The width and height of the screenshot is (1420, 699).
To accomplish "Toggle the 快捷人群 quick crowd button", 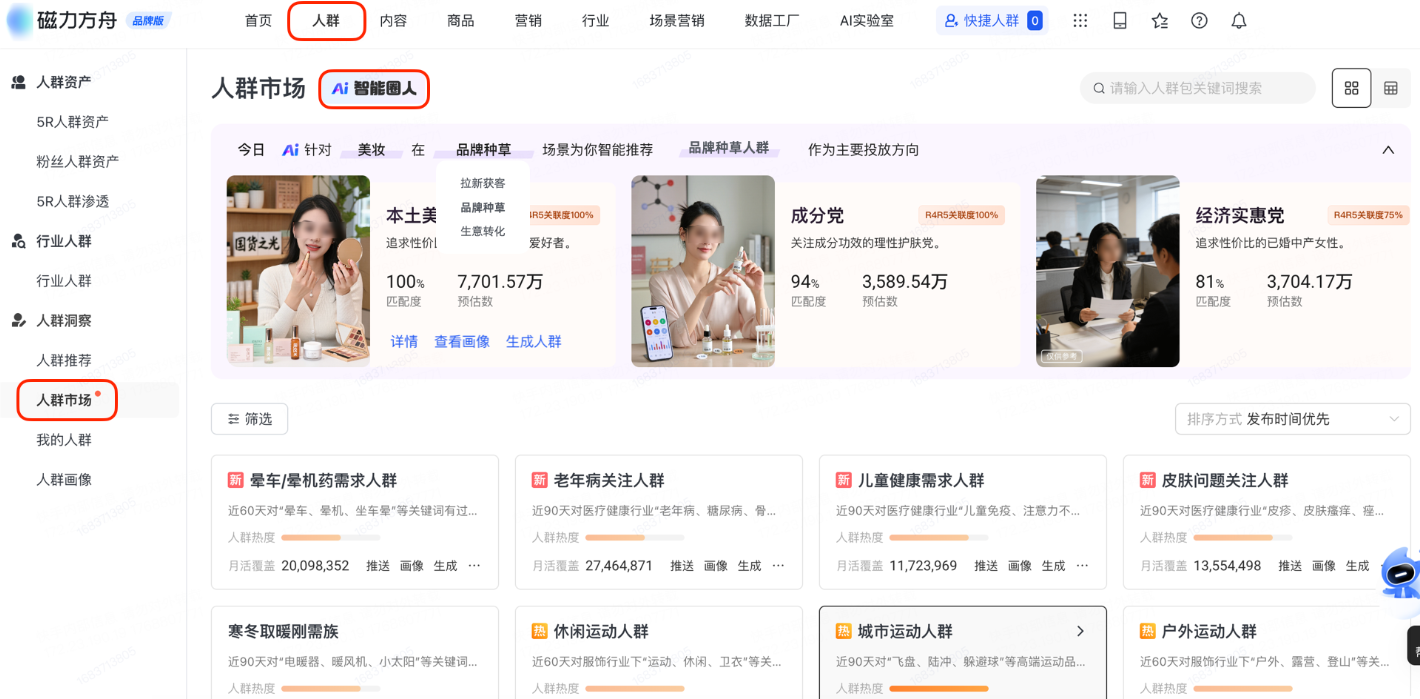I will (991, 20).
